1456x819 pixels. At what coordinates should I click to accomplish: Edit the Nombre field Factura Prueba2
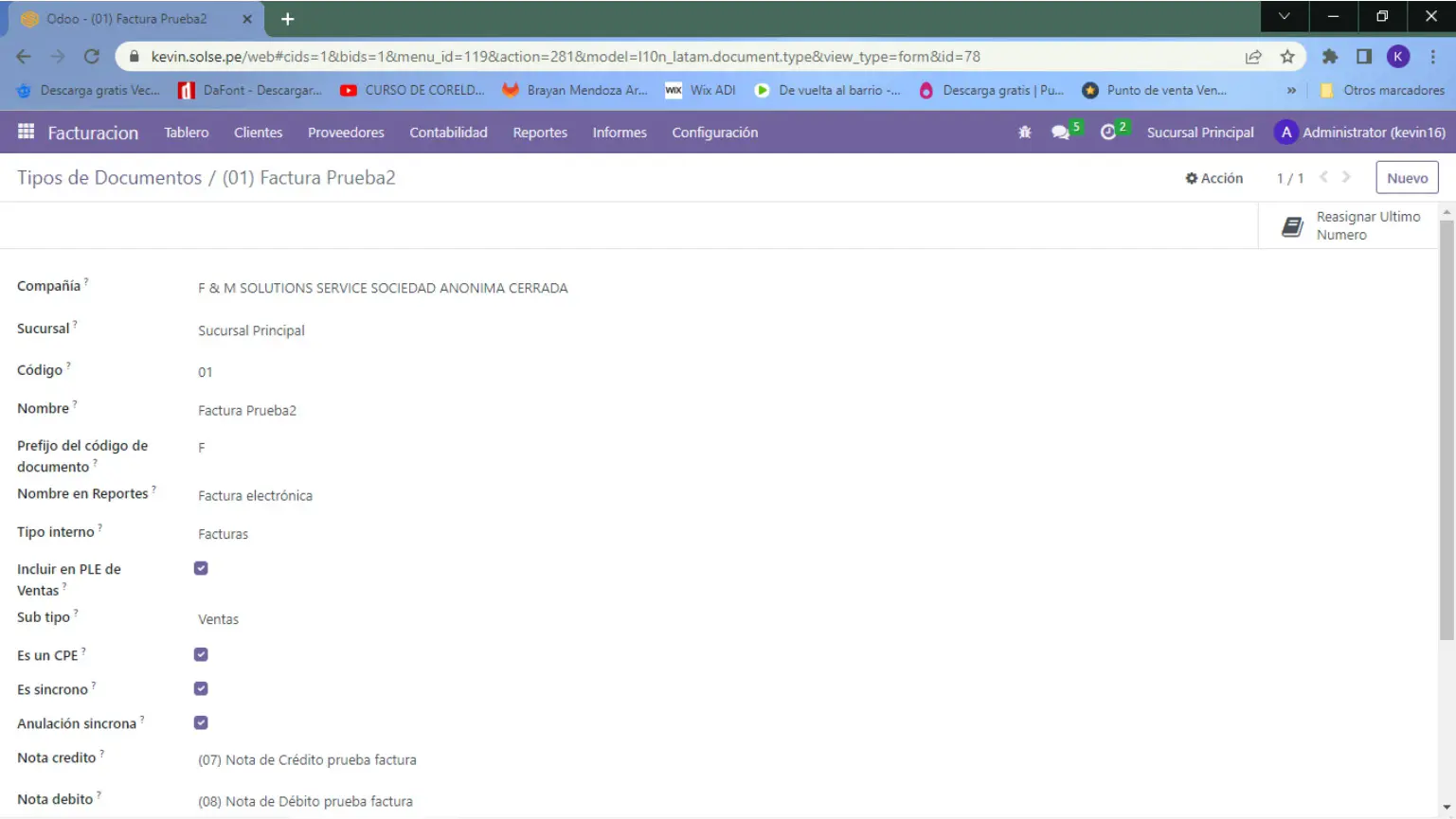tap(247, 410)
